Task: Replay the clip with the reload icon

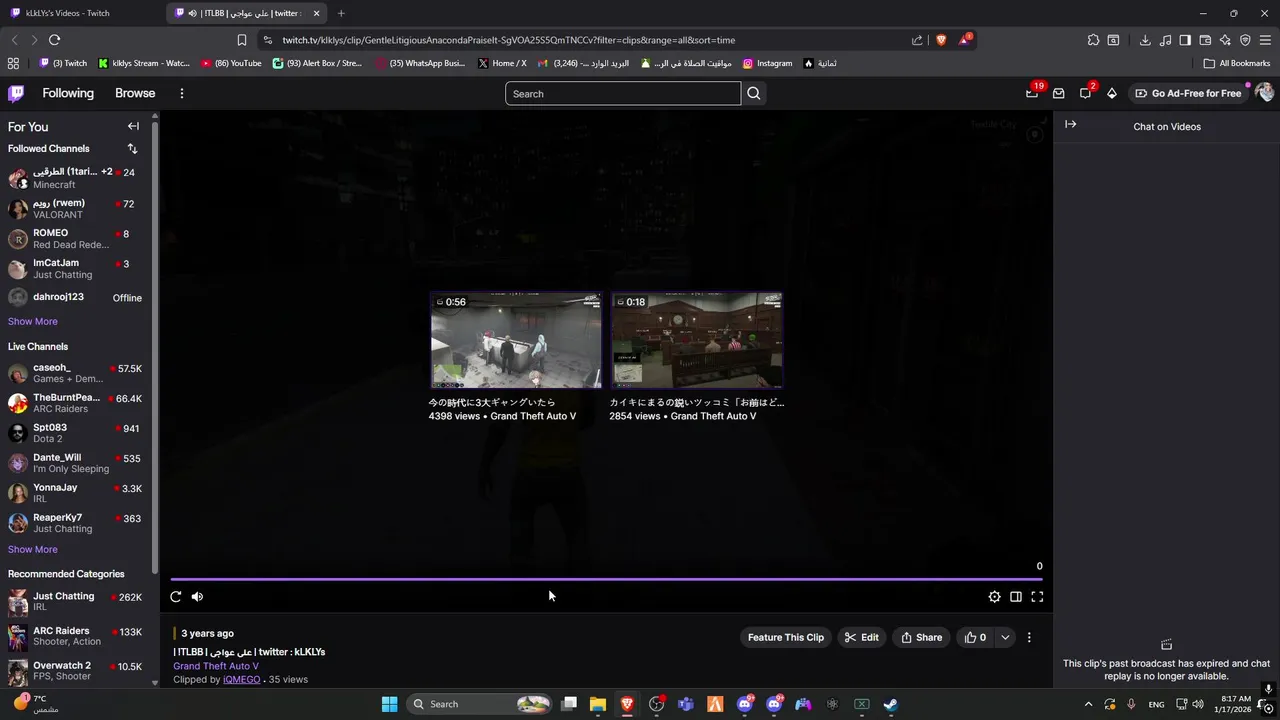Action: coord(176,597)
